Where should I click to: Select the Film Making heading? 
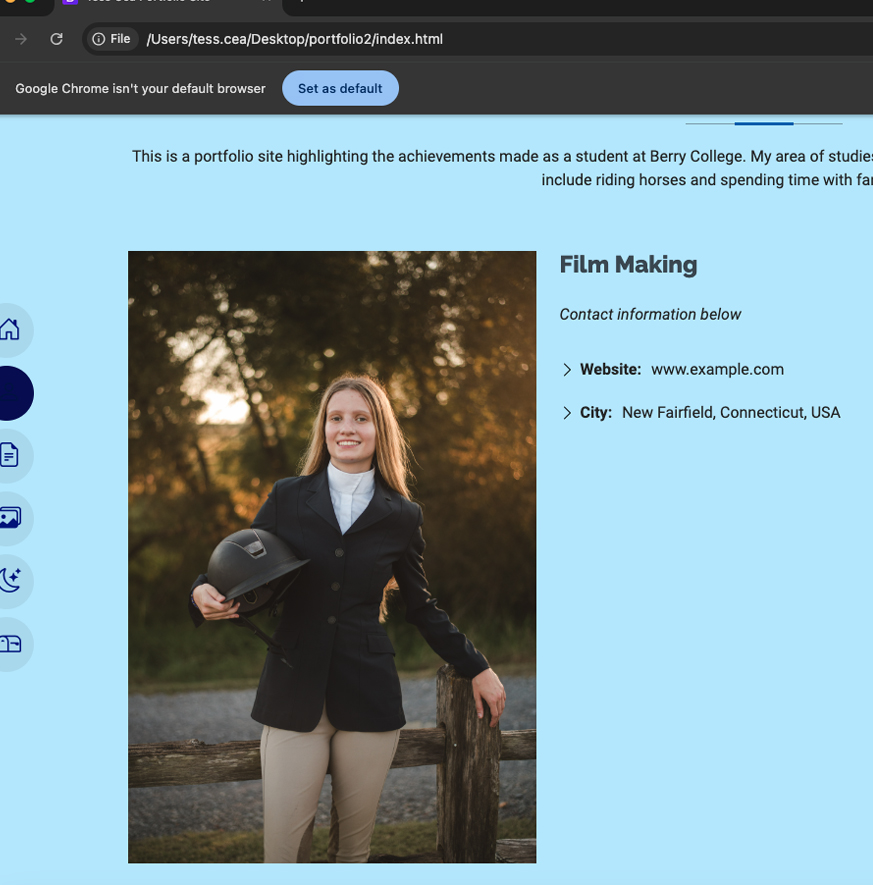(x=628, y=264)
